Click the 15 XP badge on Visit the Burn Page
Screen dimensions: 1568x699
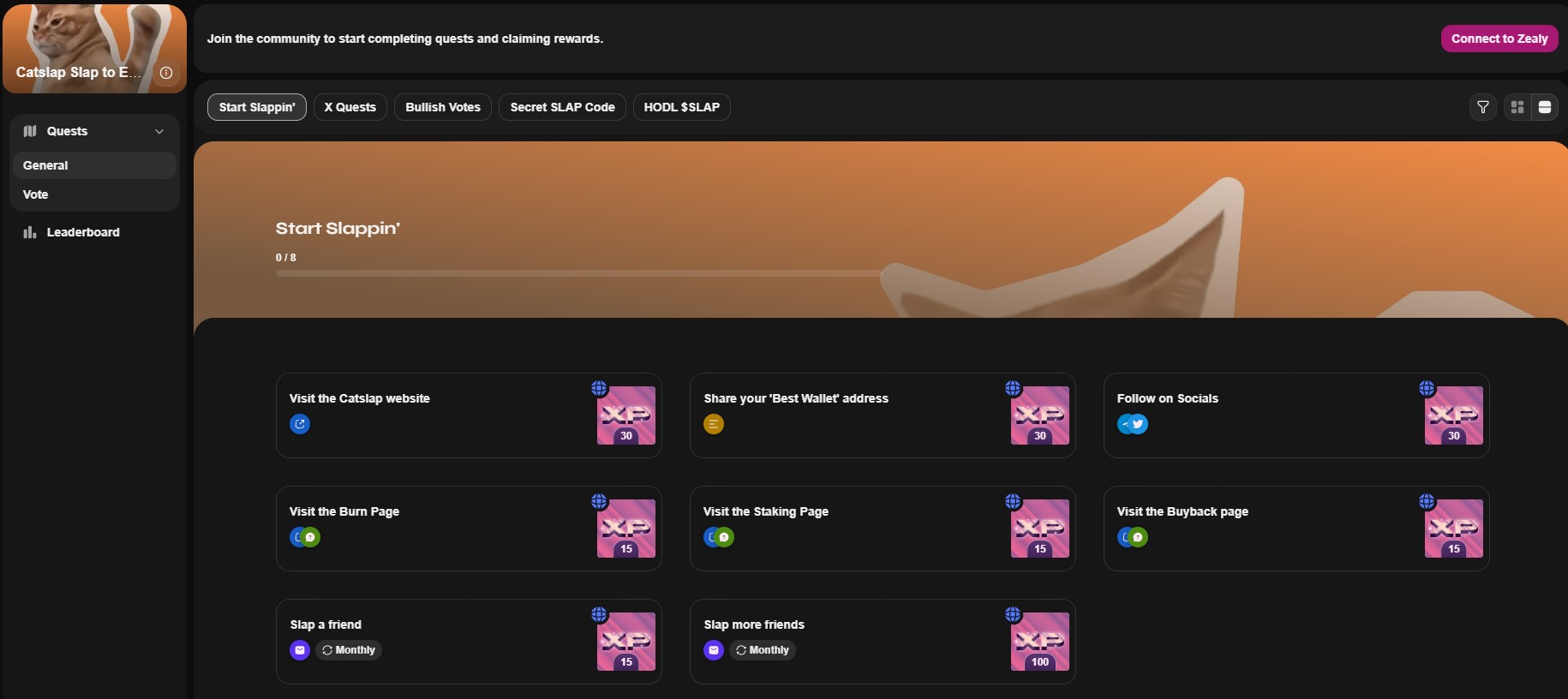[x=626, y=529]
